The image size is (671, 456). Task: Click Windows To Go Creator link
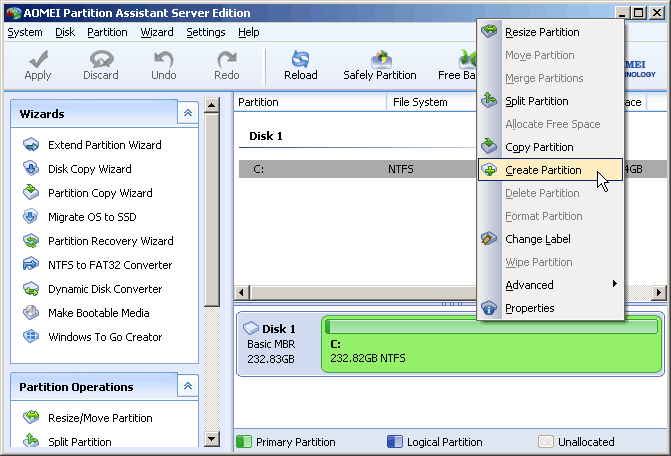tap(105, 337)
